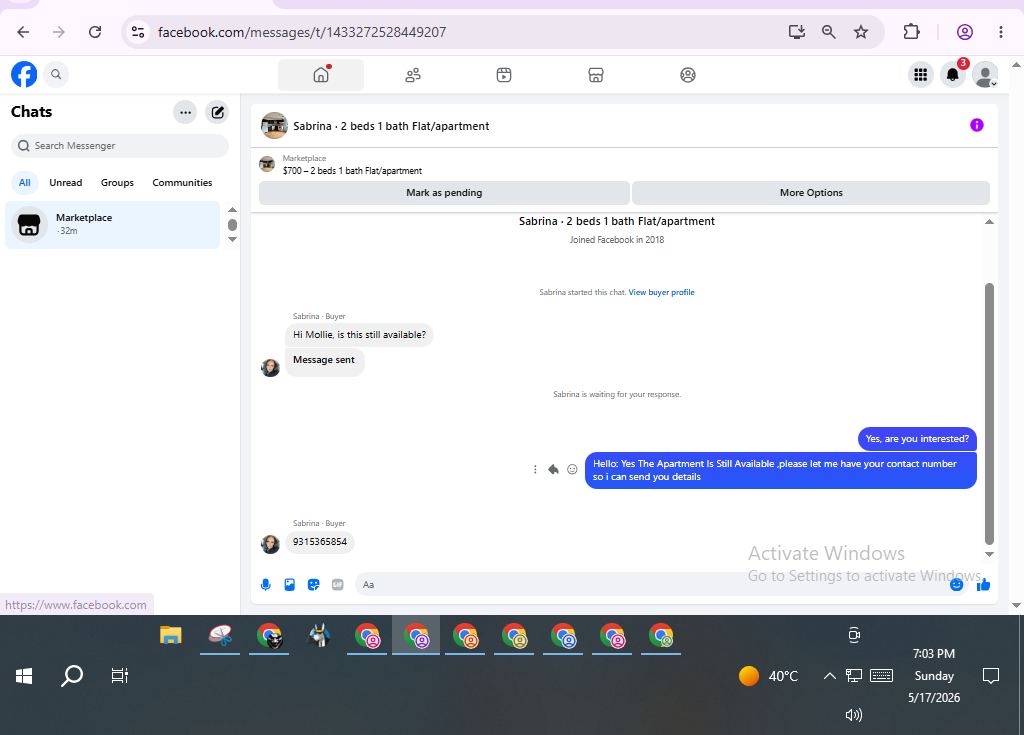Open Windows Start menu
The image size is (1024, 735).
[24, 676]
